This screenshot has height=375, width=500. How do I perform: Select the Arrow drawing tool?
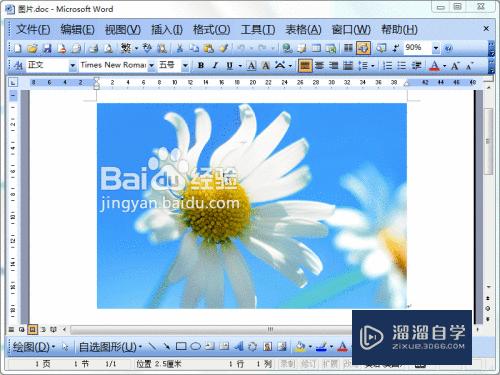(166, 347)
